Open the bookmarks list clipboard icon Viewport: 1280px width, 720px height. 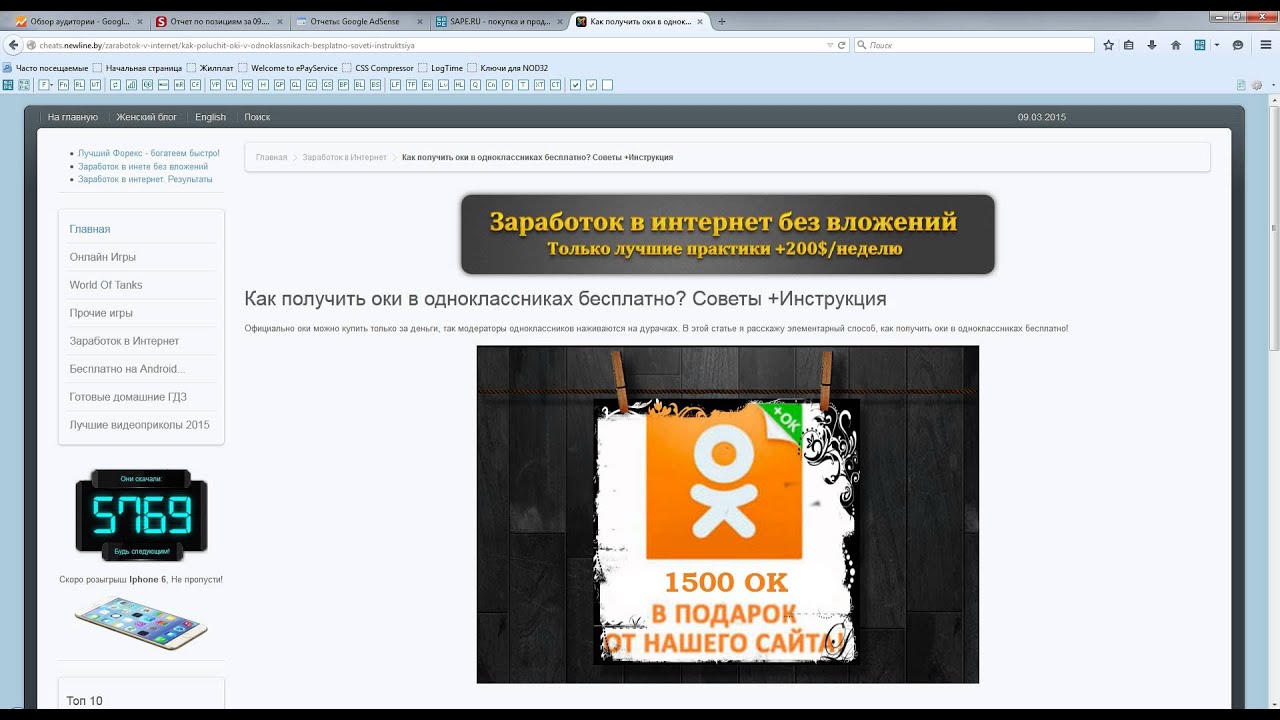coord(1129,45)
